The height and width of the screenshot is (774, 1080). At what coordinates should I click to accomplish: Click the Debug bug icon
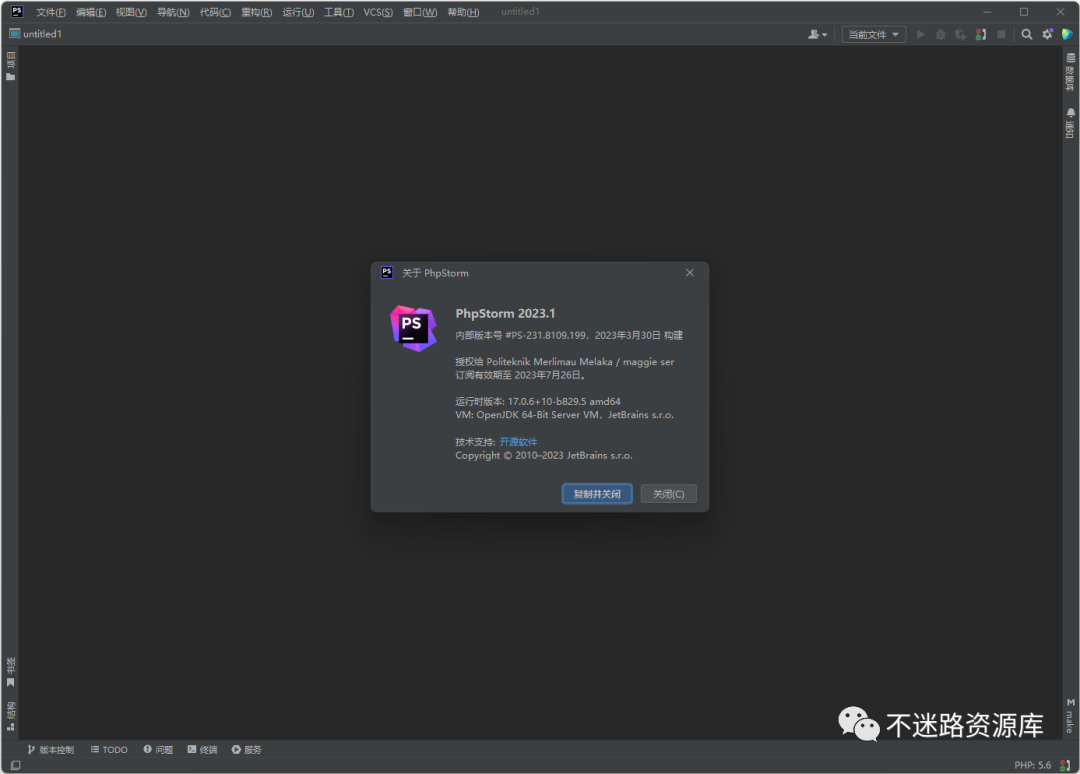pyautogui.click(x=940, y=34)
